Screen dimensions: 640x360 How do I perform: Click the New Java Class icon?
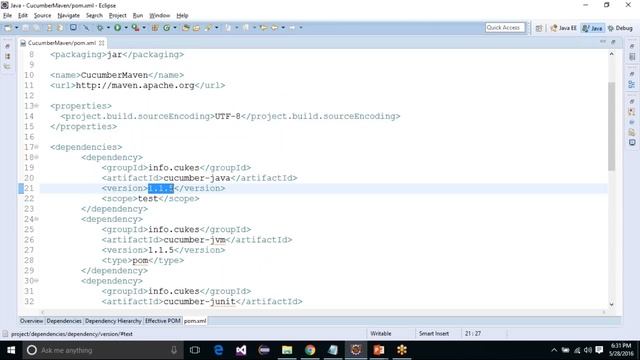click(x=167, y=28)
